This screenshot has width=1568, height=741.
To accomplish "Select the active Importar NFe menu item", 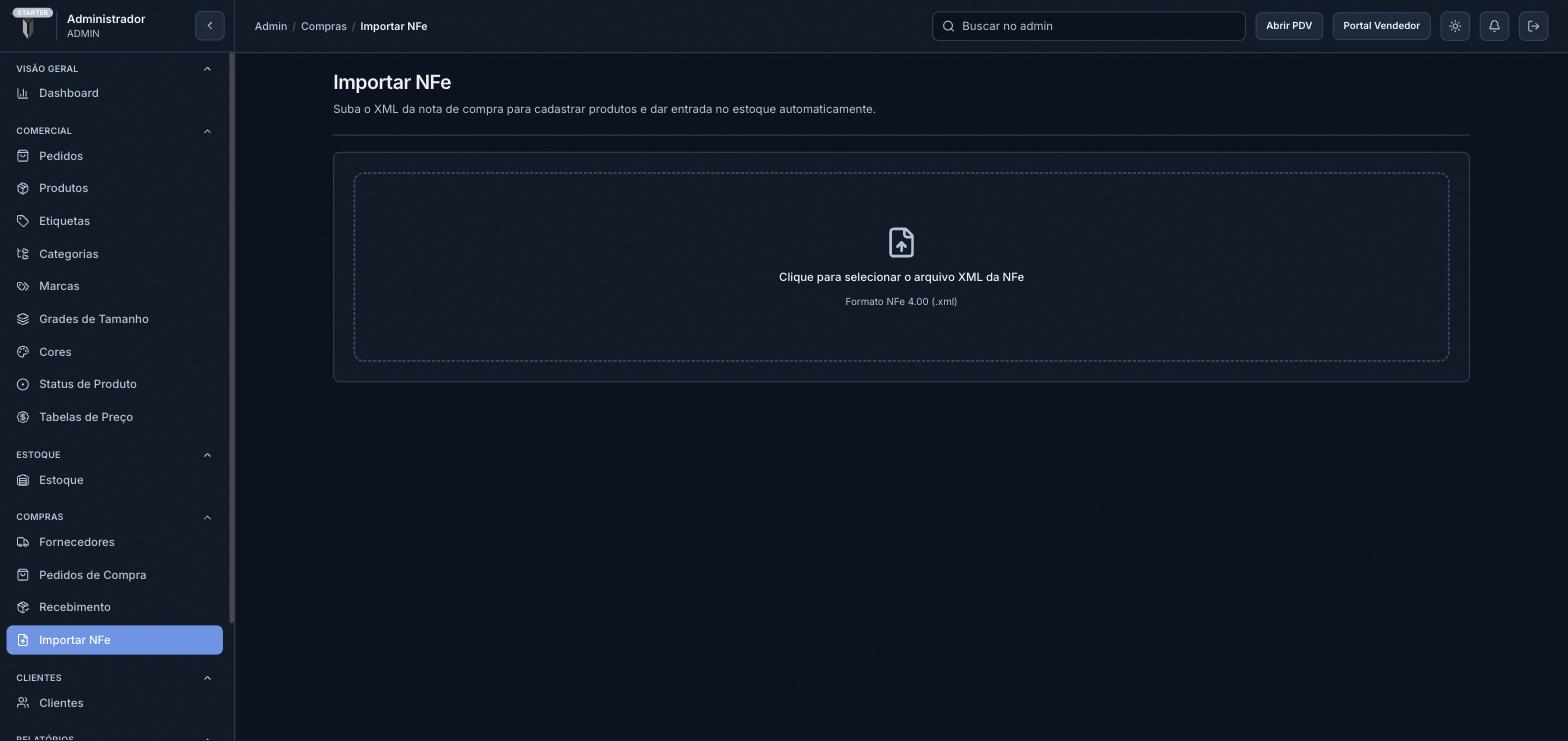I will point(114,640).
